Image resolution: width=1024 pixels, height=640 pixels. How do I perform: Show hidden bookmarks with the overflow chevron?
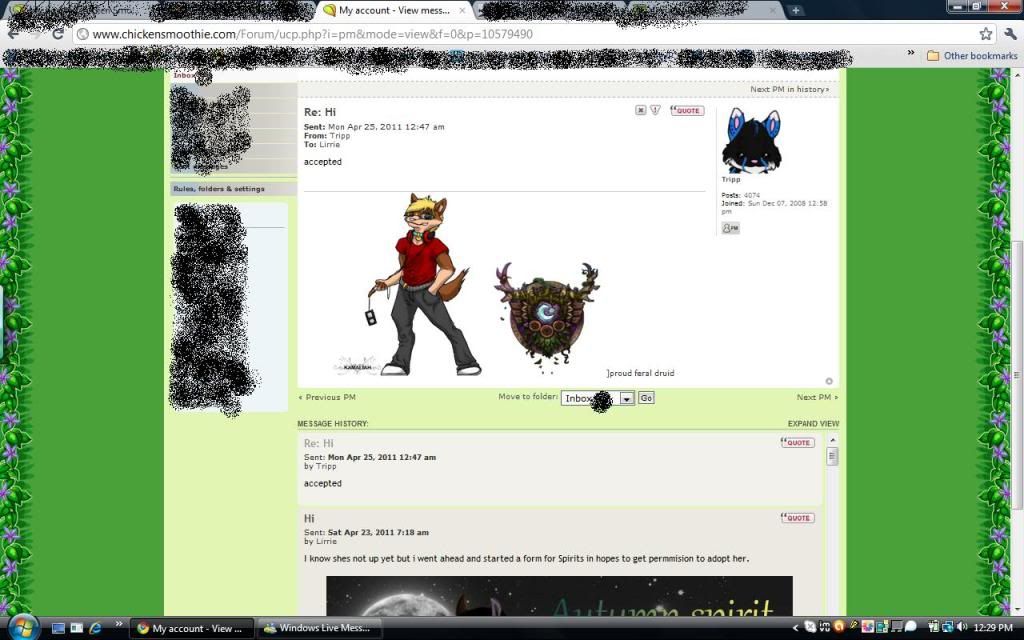point(911,54)
